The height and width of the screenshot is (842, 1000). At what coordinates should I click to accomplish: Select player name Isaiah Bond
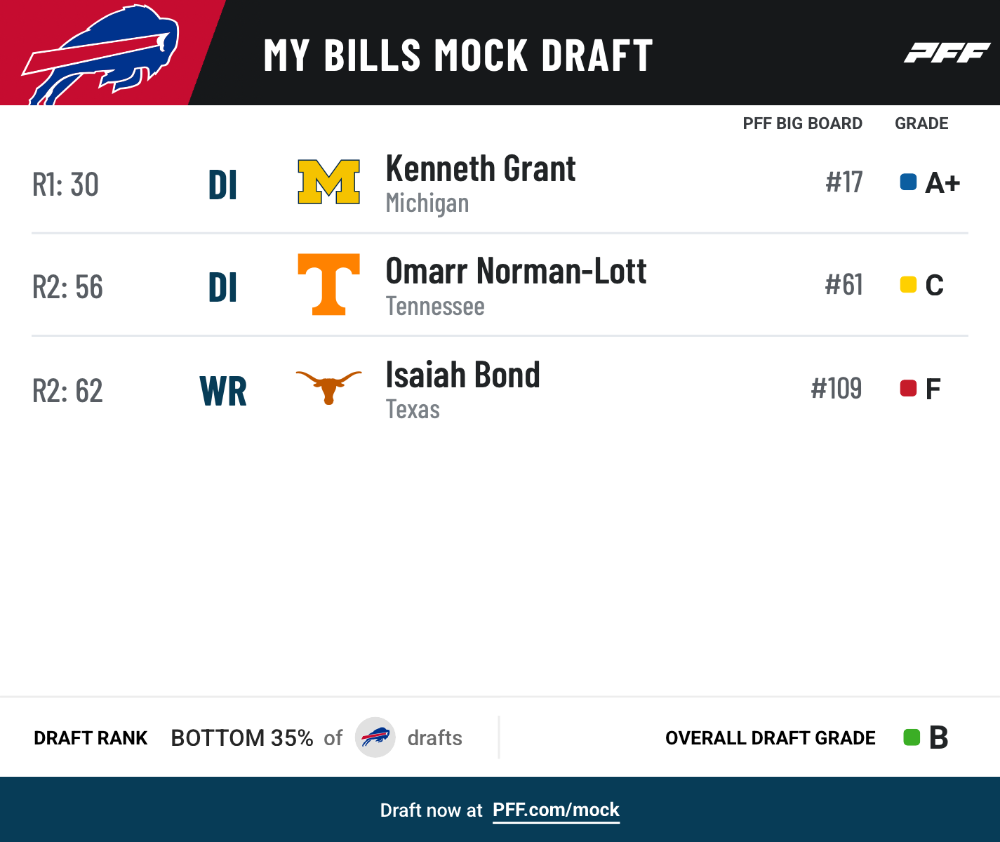tap(463, 374)
